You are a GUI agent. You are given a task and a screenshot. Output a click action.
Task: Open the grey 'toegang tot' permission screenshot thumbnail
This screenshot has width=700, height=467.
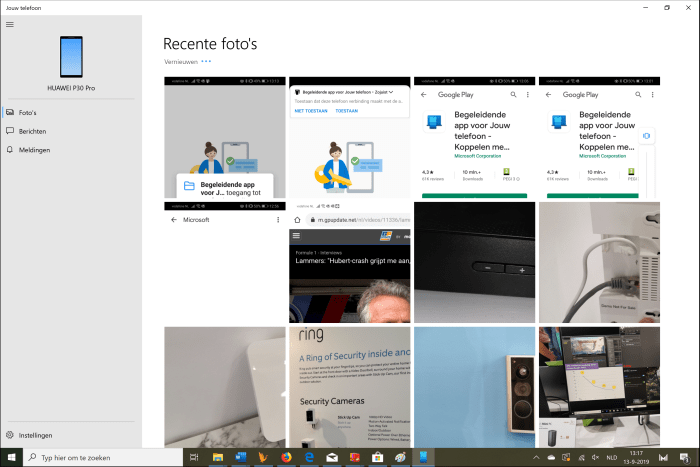225,138
